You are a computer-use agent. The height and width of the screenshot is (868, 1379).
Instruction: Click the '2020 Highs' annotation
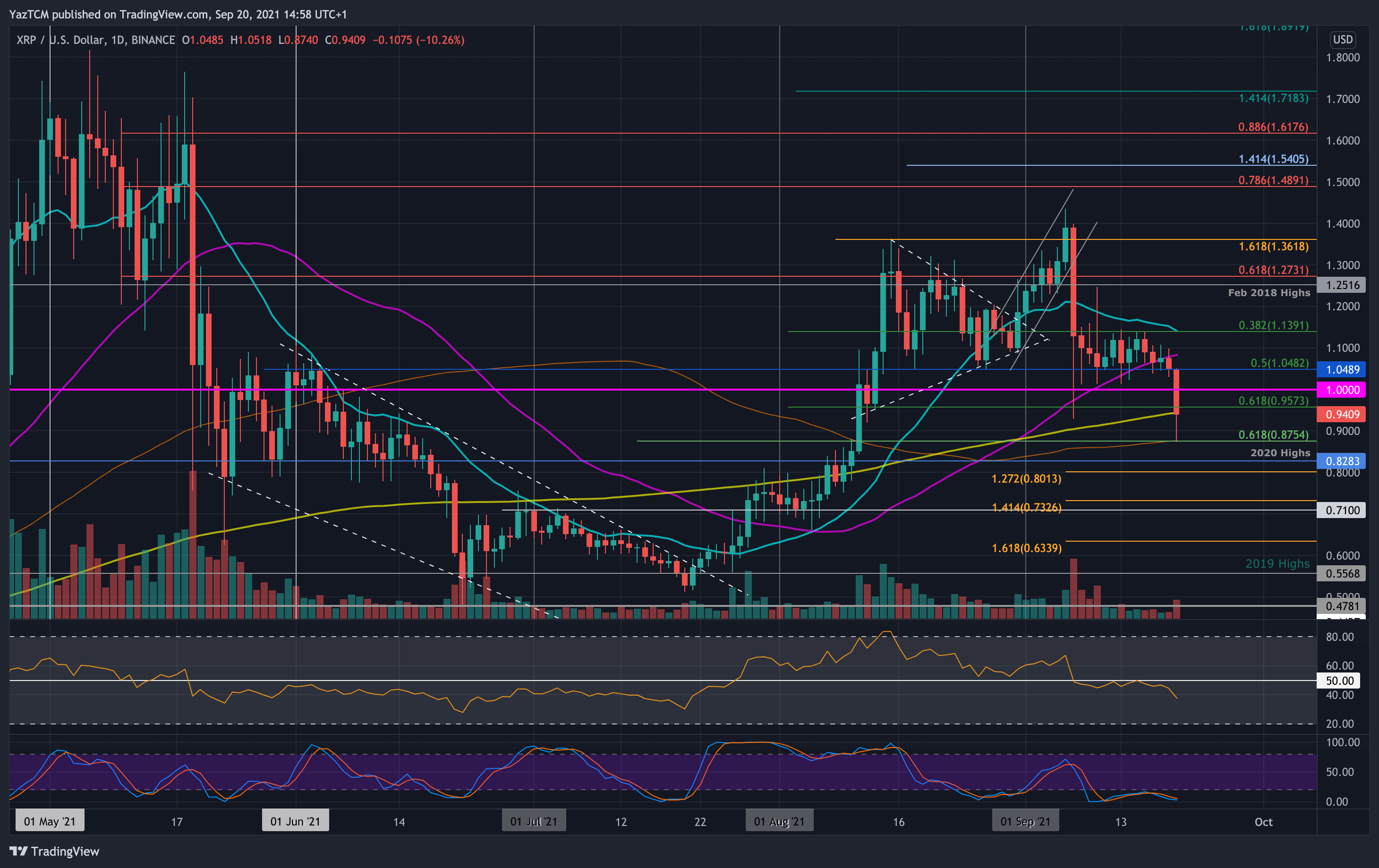[x=1280, y=453]
